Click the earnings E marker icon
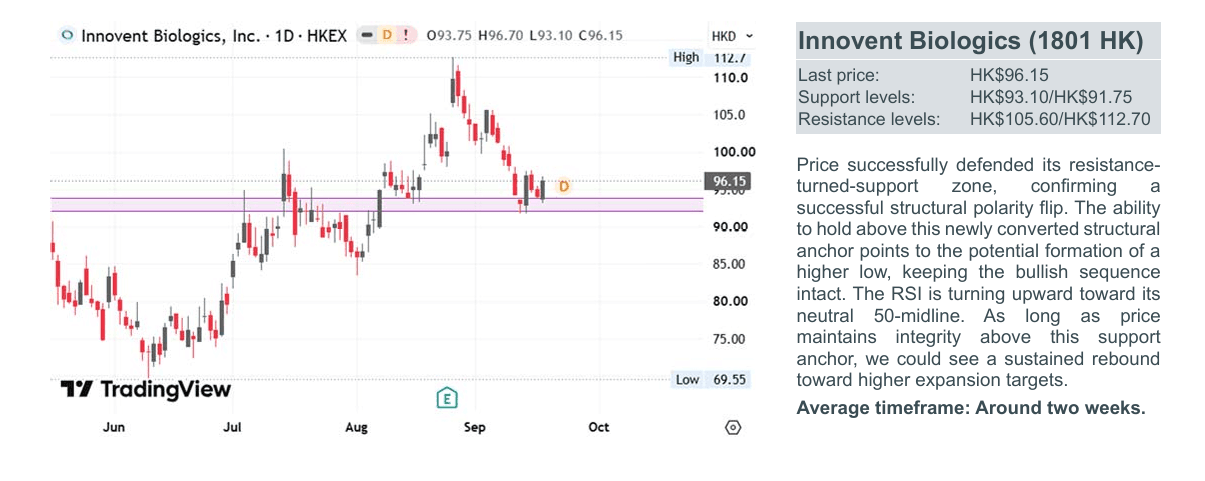 point(447,398)
